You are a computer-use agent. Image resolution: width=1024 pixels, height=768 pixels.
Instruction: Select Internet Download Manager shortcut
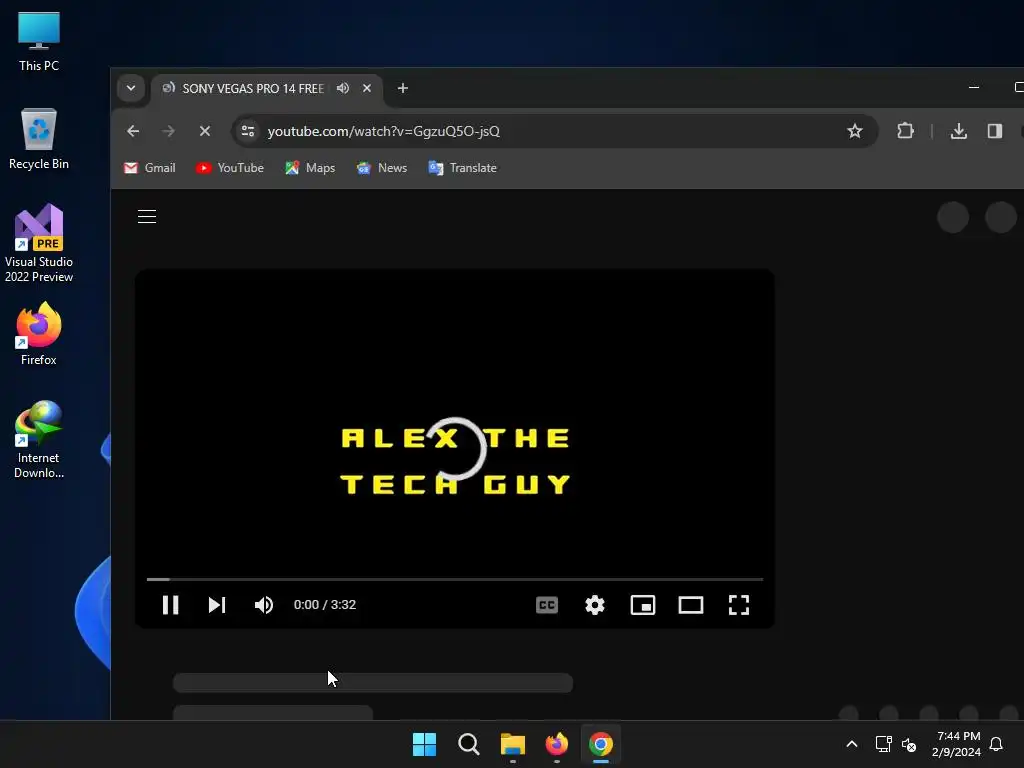click(39, 440)
